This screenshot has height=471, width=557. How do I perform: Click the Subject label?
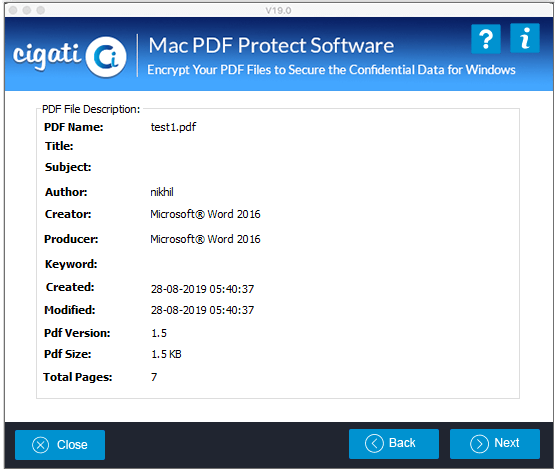(x=68, y=167)
